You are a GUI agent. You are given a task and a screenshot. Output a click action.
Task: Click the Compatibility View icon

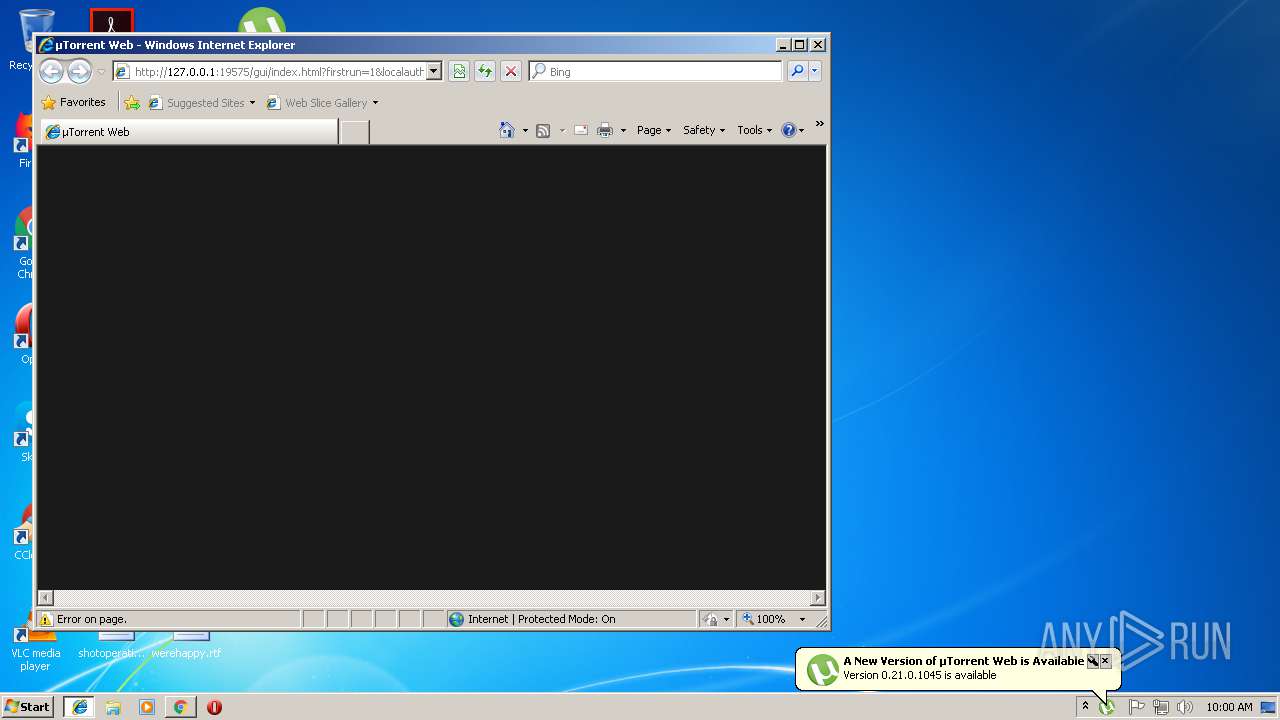459,71
